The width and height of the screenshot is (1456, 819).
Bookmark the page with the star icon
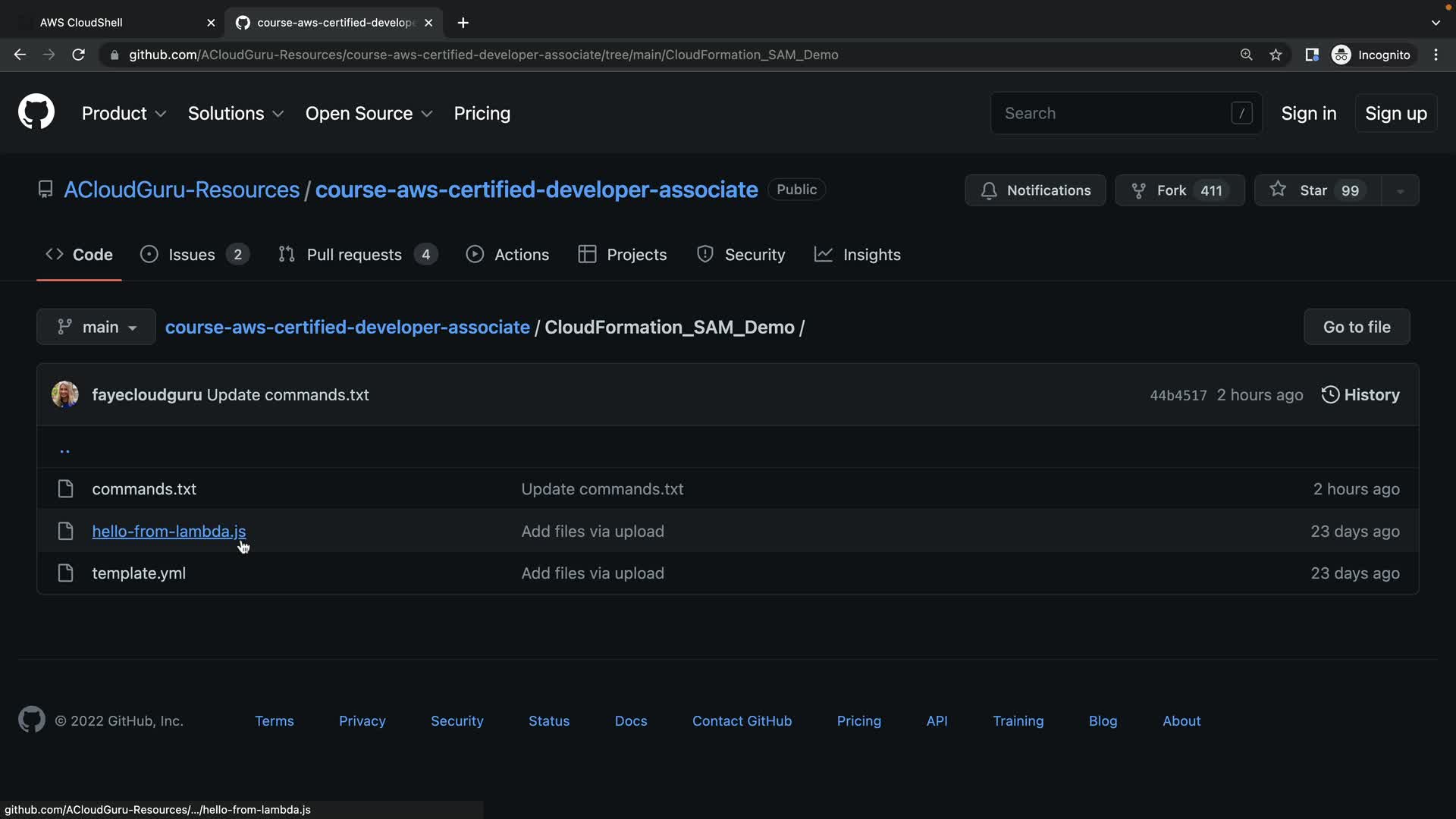tap(1276, 55)
